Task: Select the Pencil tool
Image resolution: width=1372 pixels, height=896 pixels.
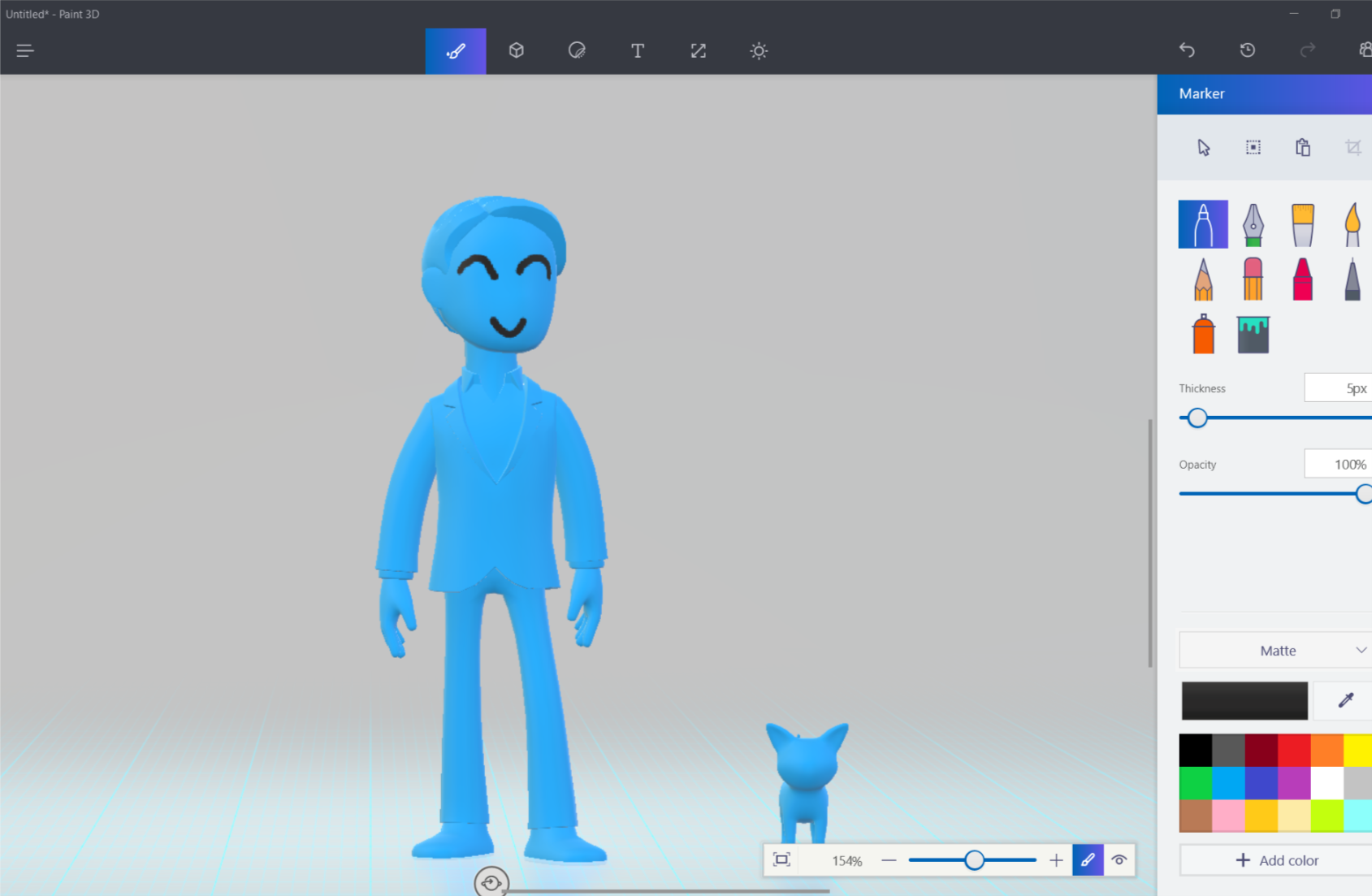Action: tap(1203, 279)
